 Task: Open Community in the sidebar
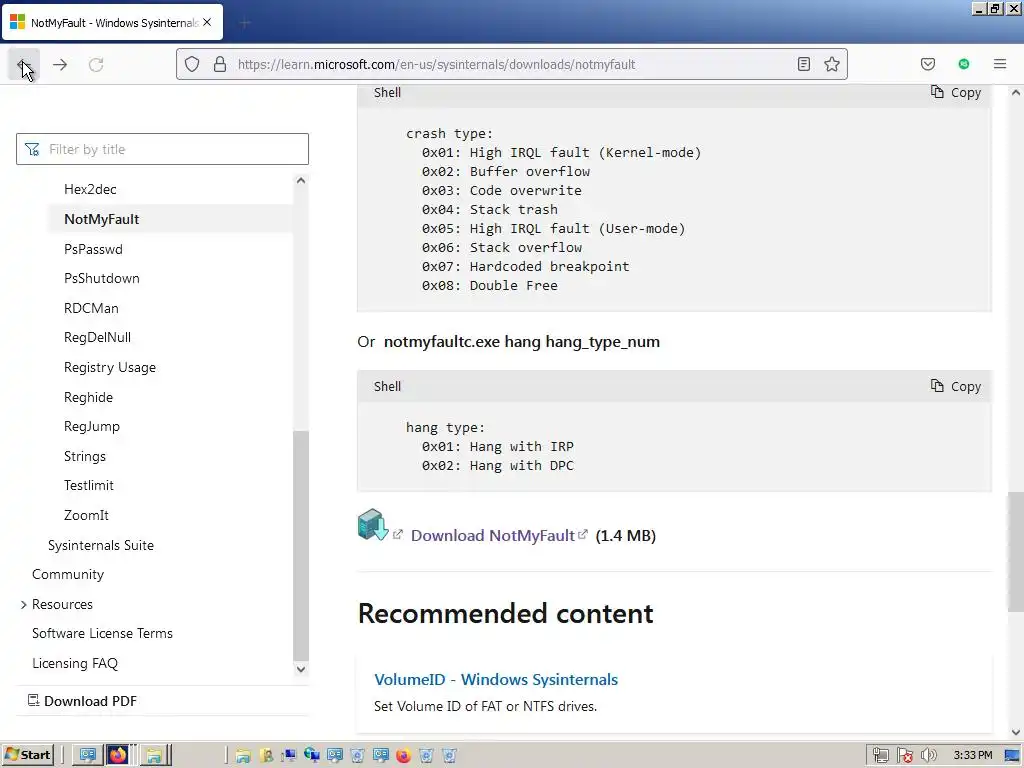point(68,574)
